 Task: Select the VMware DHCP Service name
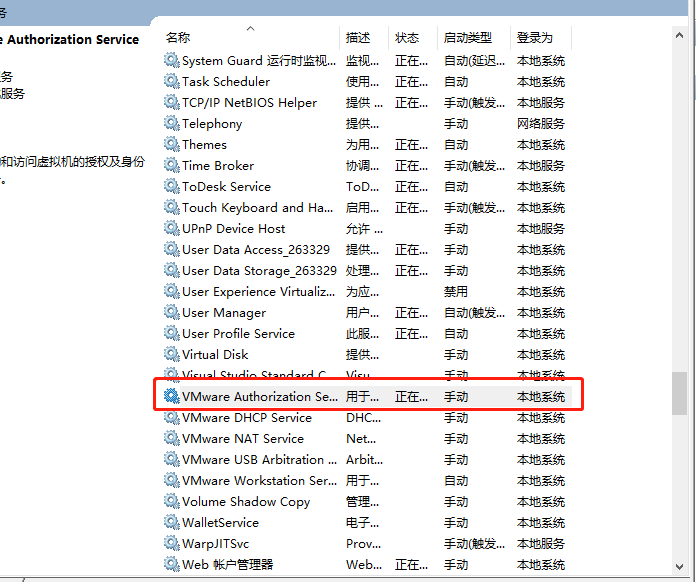tap(247, 418)
